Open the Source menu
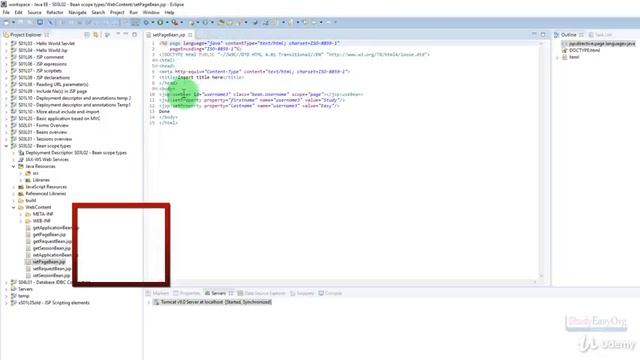The height and width of the screenshot is (360, 640). click(34, 12)
